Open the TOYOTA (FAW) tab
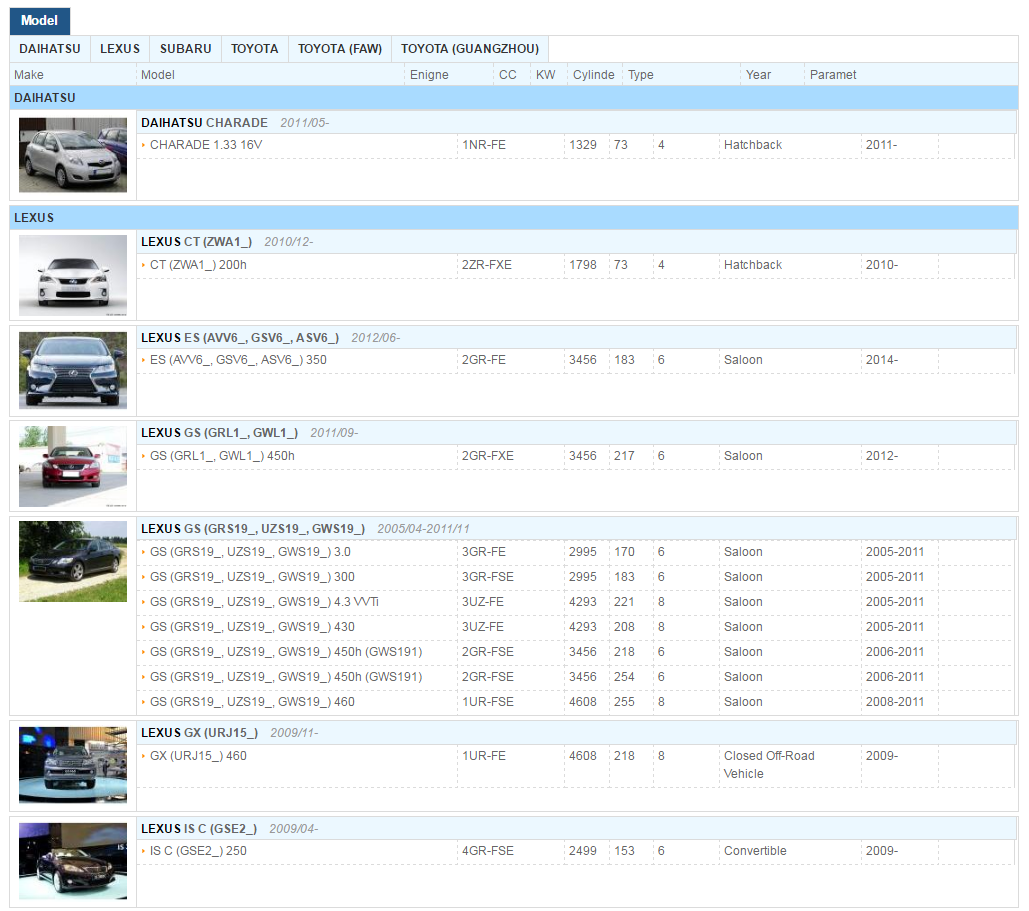 tap(340, 49)
